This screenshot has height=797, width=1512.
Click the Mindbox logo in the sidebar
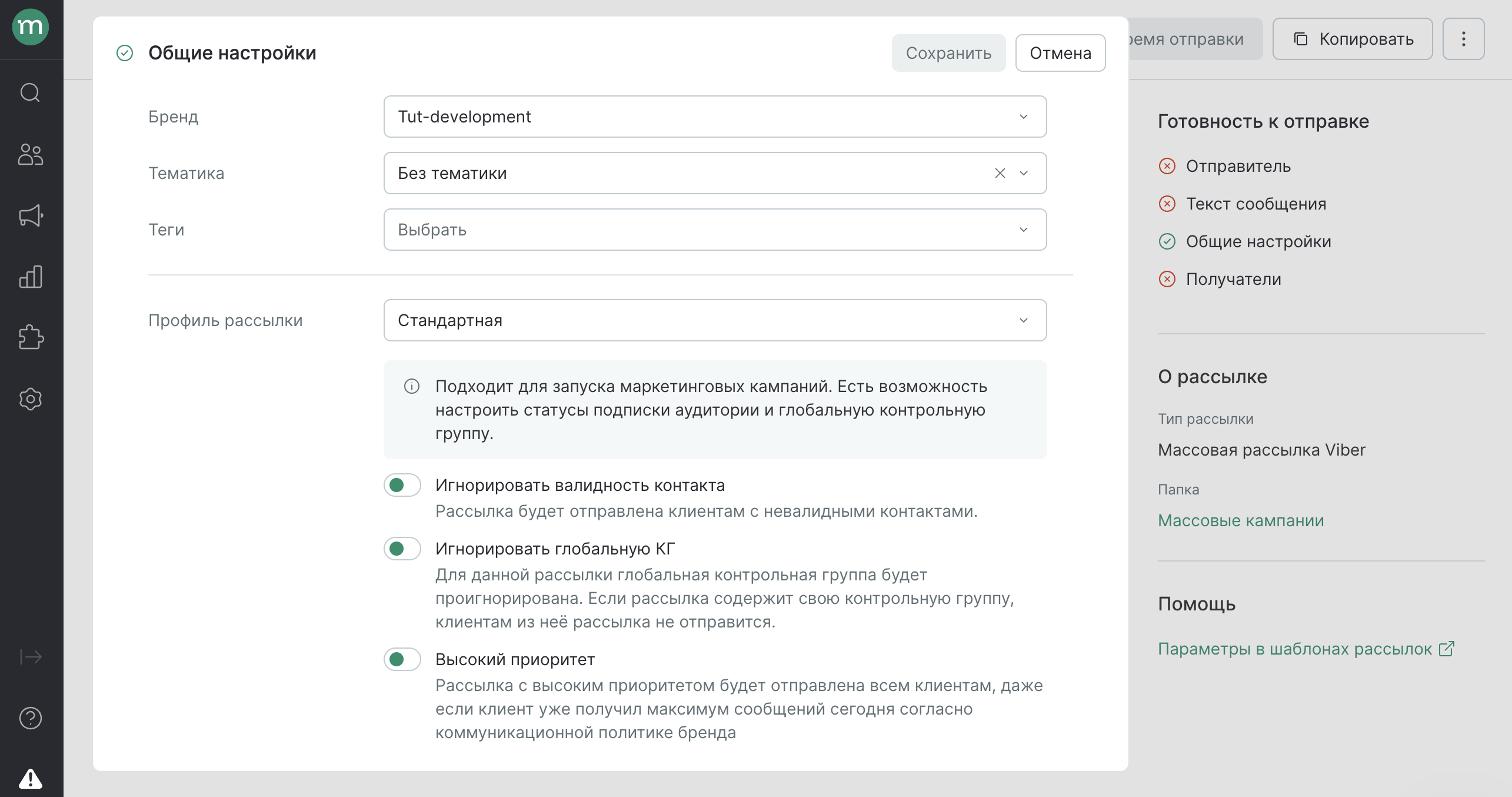[x=31, y=27]
